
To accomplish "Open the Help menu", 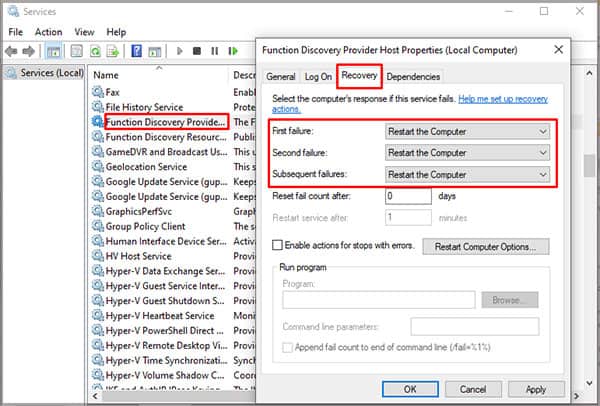I will click(116, 32).
